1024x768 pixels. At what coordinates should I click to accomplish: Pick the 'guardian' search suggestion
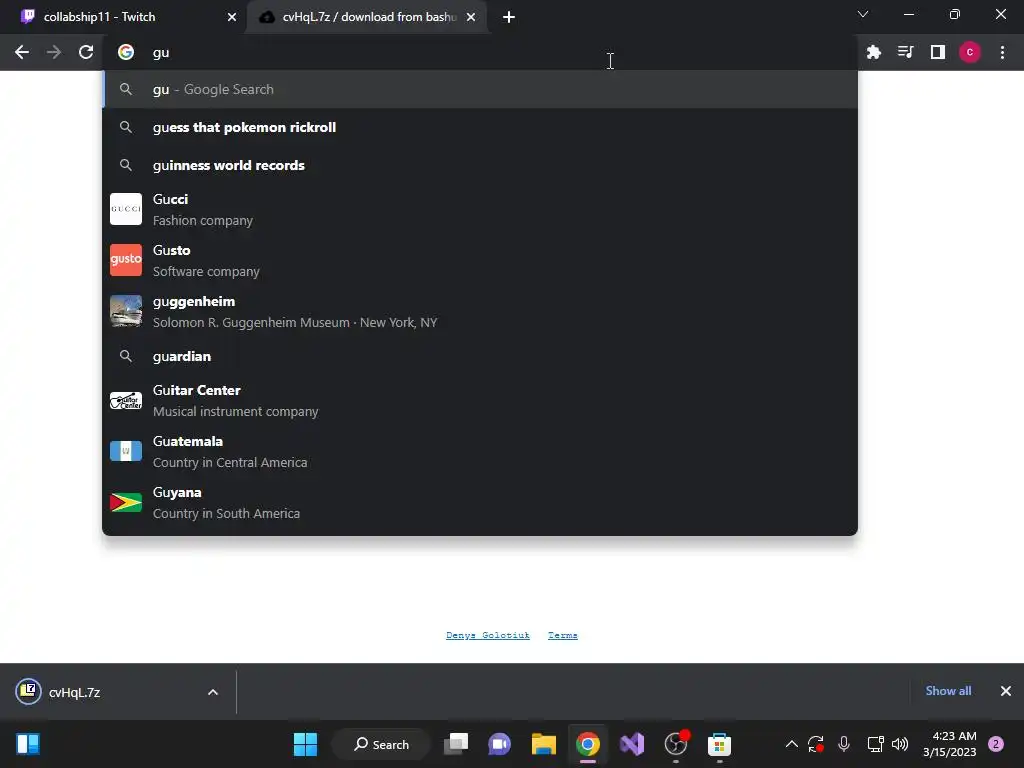click(480, 356)
